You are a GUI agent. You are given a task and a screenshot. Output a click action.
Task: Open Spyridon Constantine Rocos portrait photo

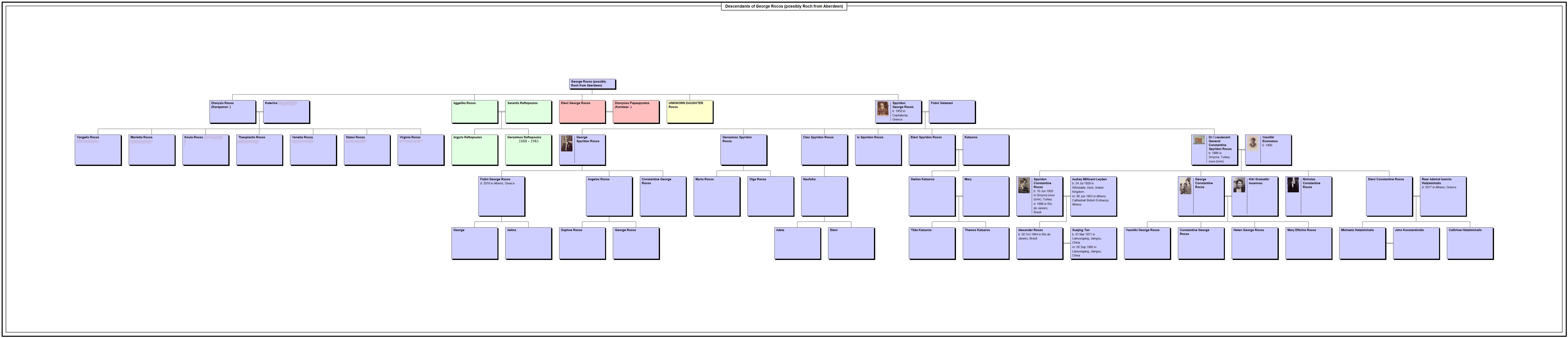(x=1024, y=185)
